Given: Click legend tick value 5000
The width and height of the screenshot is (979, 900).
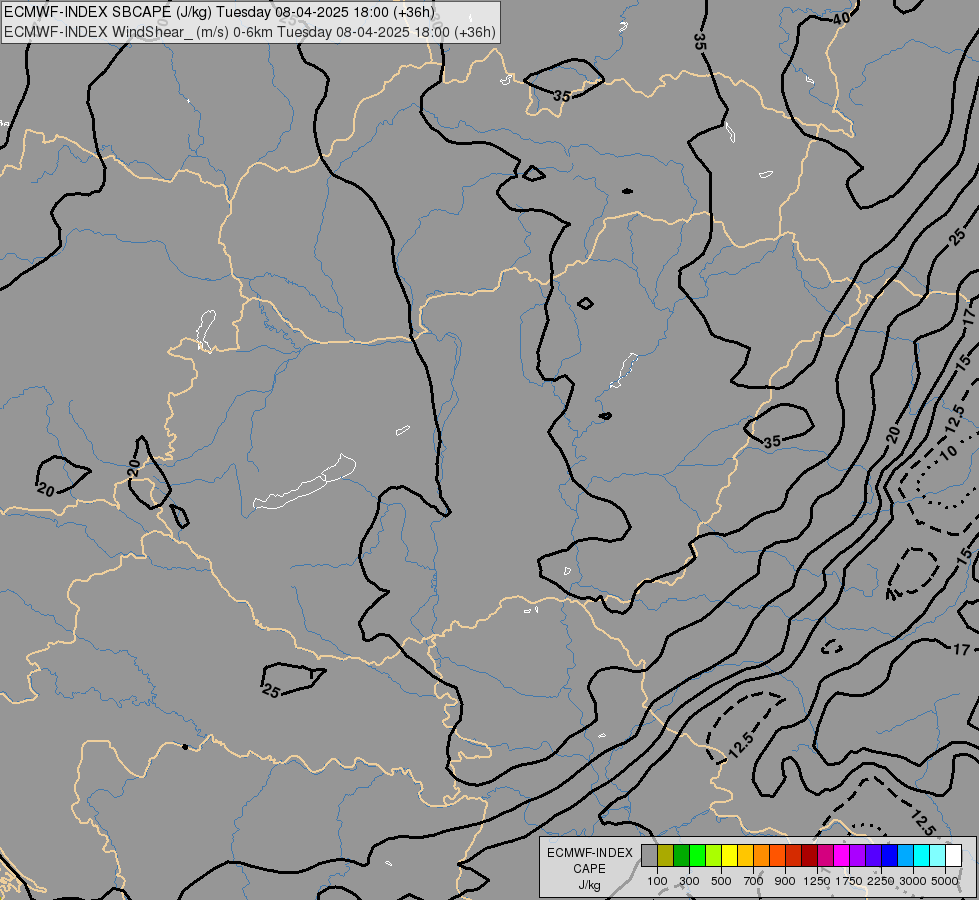Looking at the screenshot, I should pos(945,881).
